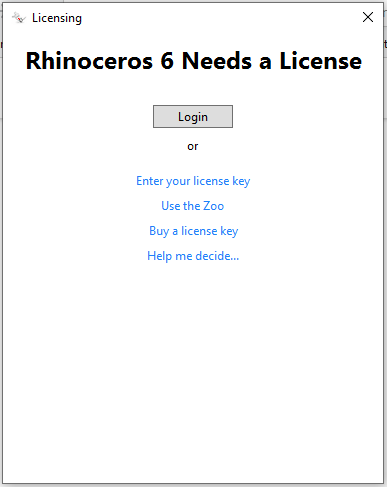Open the 'Enter your license key' link
This screenshot has height=487, width=387.
click(x=193, y=181)
